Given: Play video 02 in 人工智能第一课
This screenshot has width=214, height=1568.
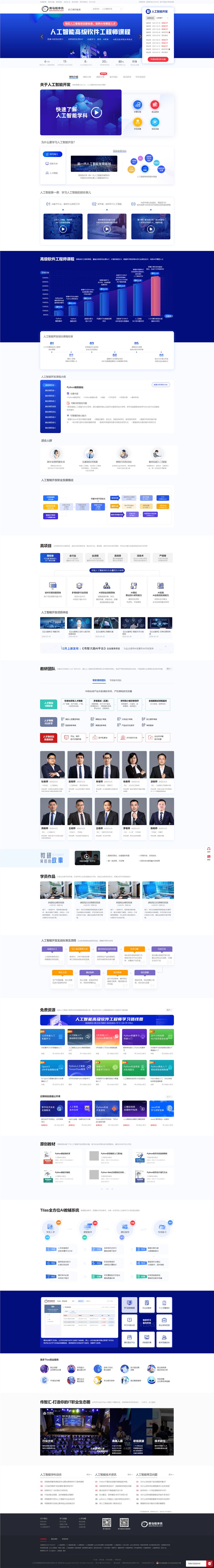Looking at the screenshot, I should click(107, 229).
